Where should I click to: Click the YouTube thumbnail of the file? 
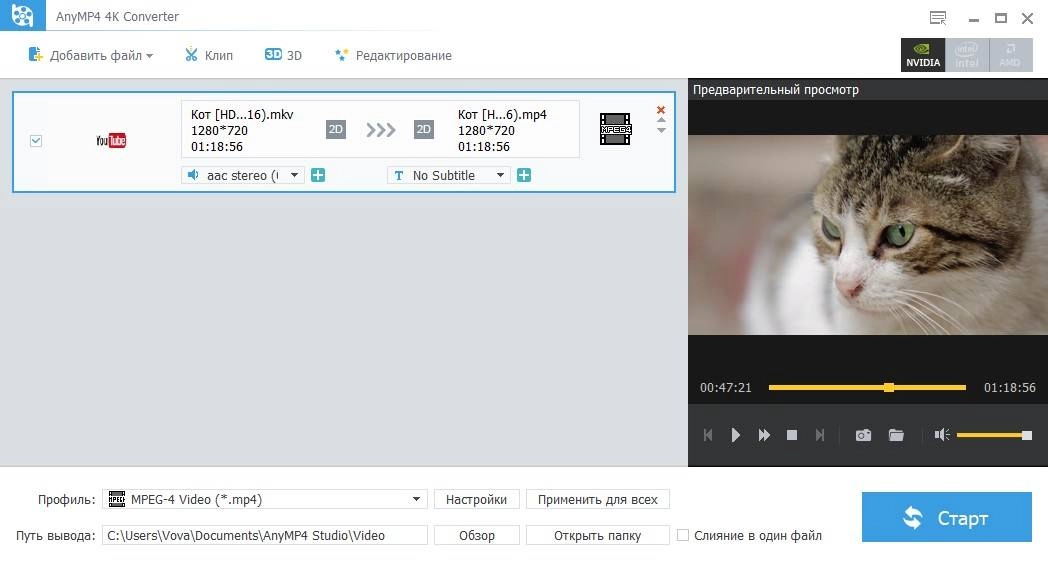[x=111, y=140]
